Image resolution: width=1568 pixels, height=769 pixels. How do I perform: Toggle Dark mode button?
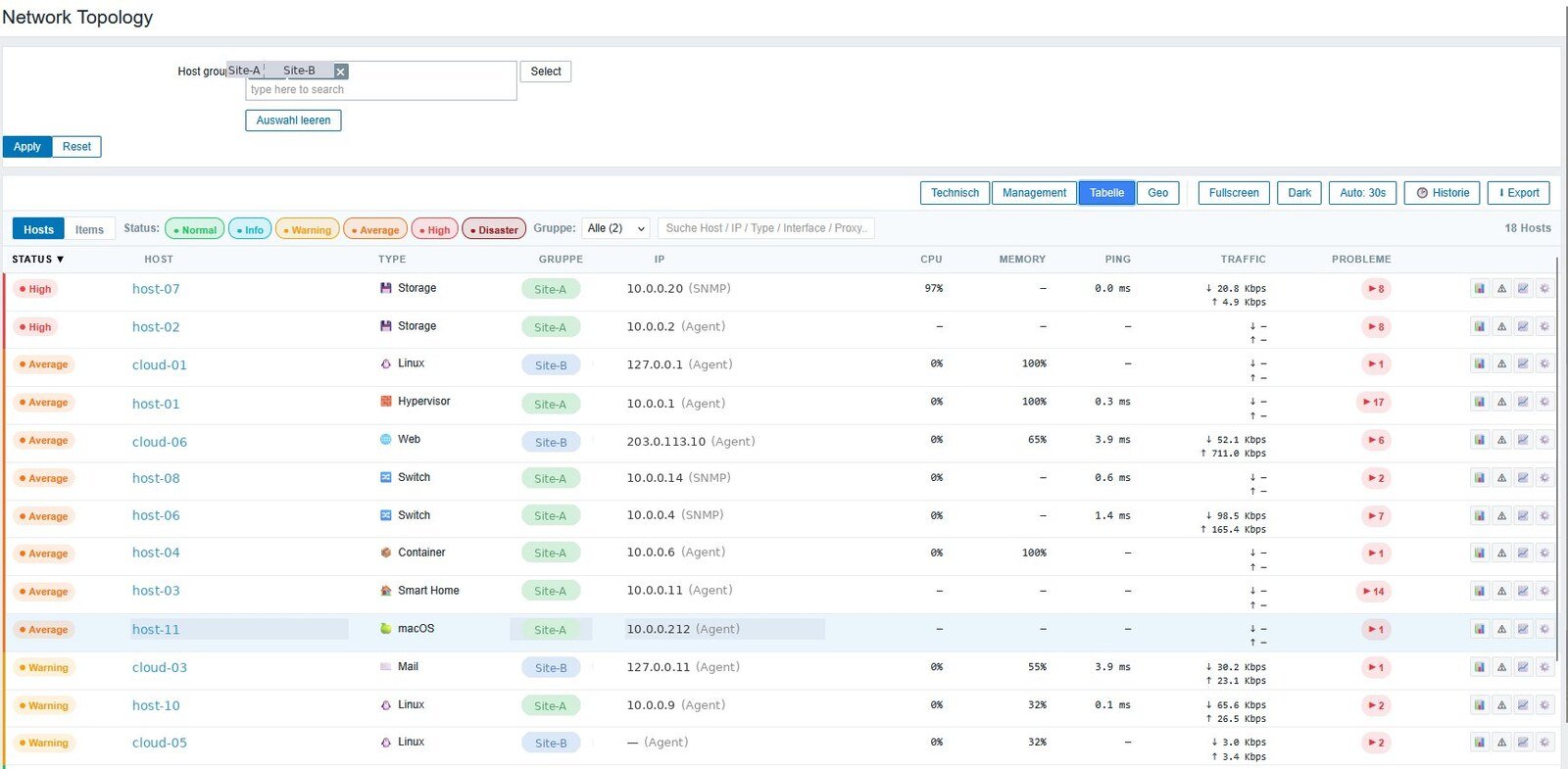(x=1299, y=193)
